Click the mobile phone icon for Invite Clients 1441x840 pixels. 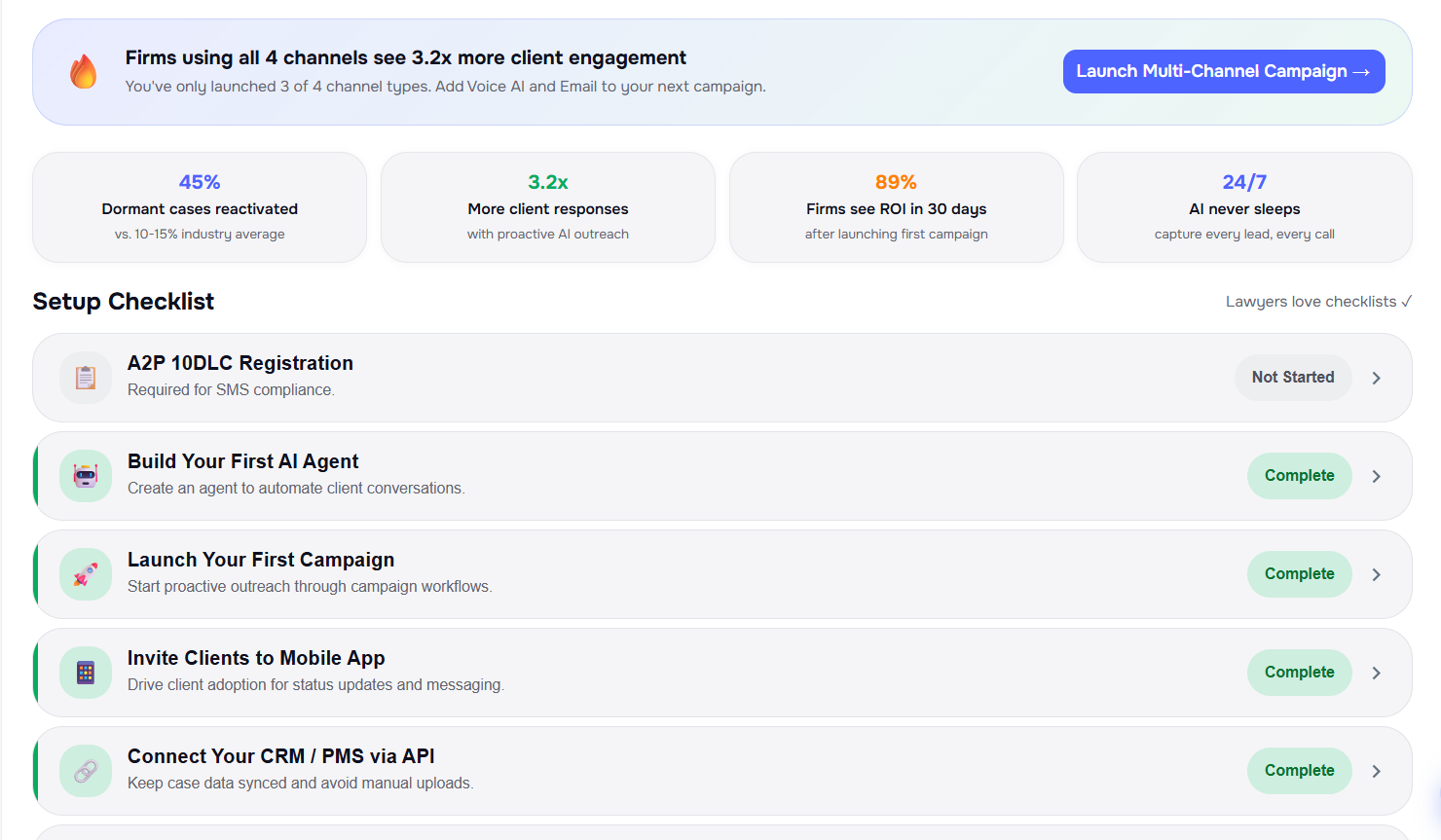86,673
